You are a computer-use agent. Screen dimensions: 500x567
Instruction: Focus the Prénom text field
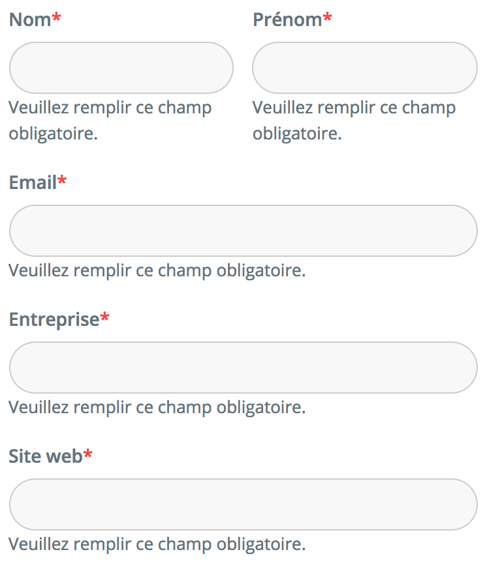click(365, 68)
